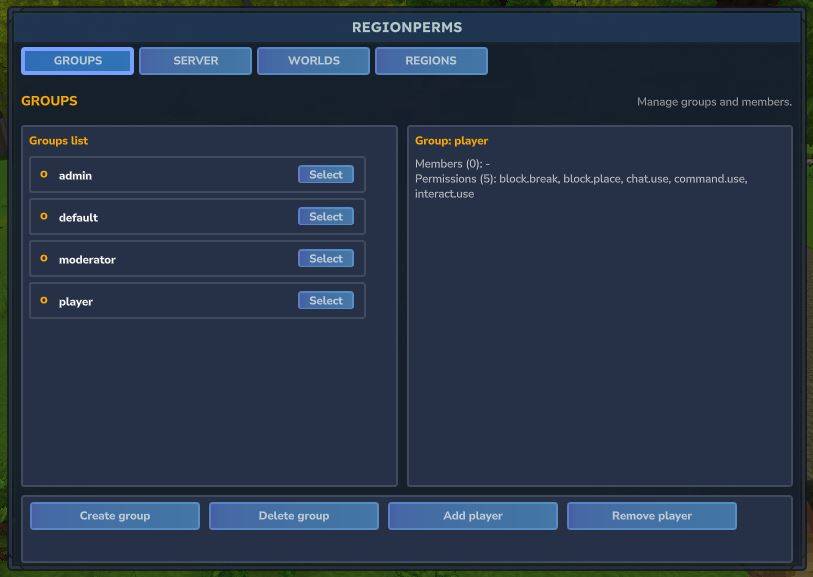813x577 pixels.
Task: Go to the Worlds tab
Action: coord(313,61)
